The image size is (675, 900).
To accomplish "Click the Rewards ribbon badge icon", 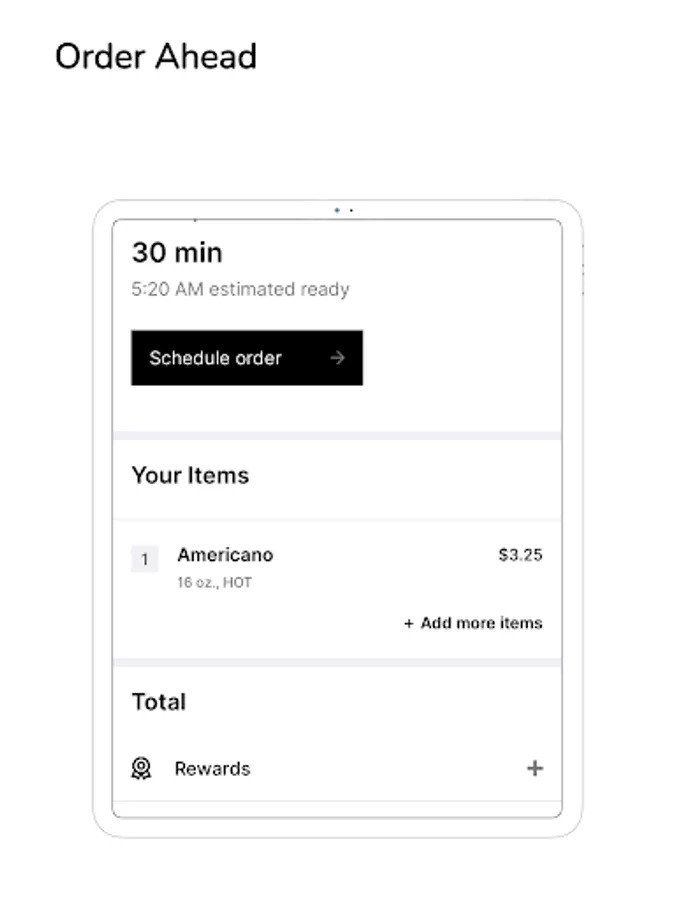I will (141, 768).
